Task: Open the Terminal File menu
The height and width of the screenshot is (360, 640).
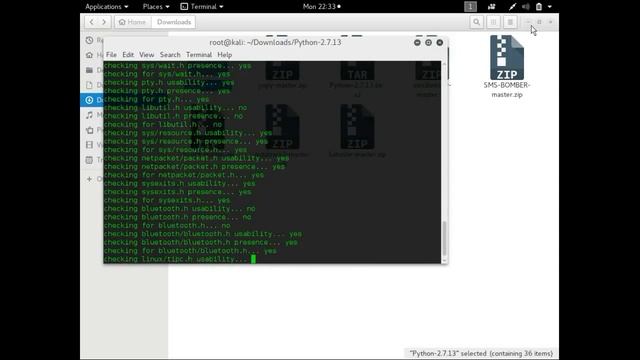Action: click(111, 55)
